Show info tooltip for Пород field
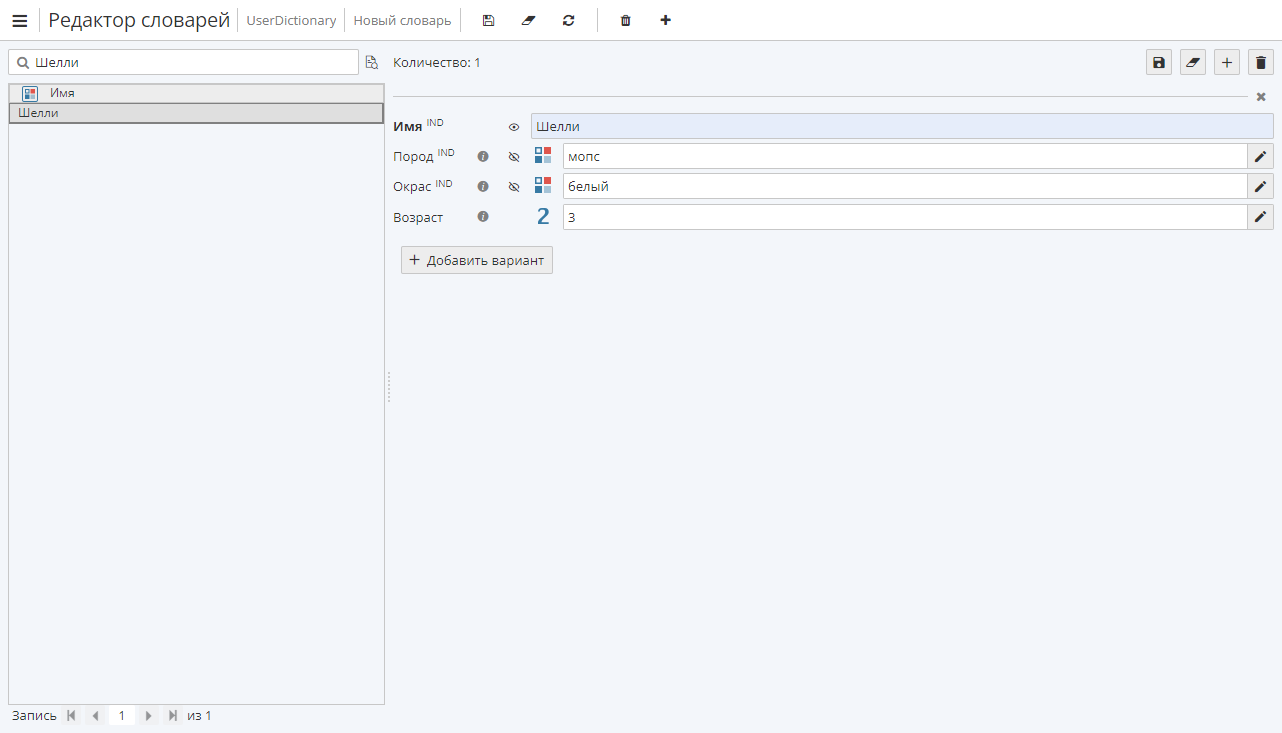Screen dimensions: 1282x733 click(483, 157)
